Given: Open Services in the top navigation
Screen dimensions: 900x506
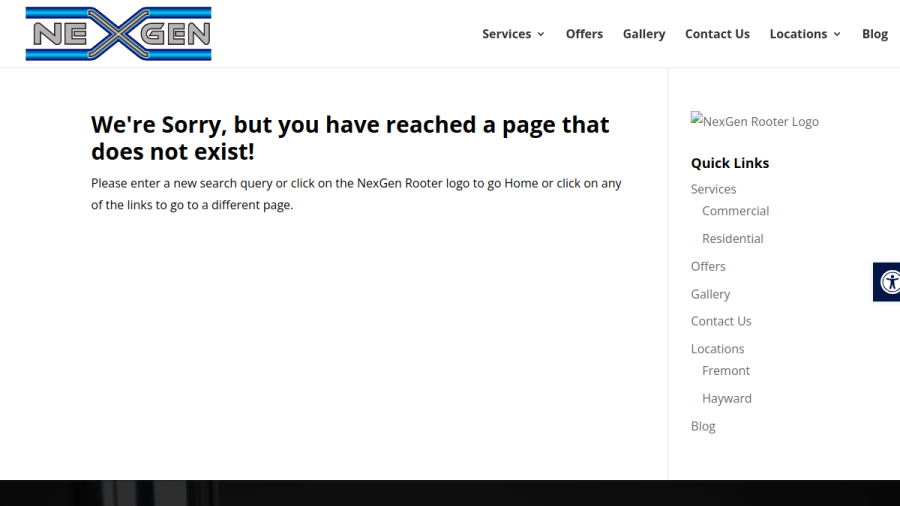Looking at the screenshot, I should click(x=506, y=34).
